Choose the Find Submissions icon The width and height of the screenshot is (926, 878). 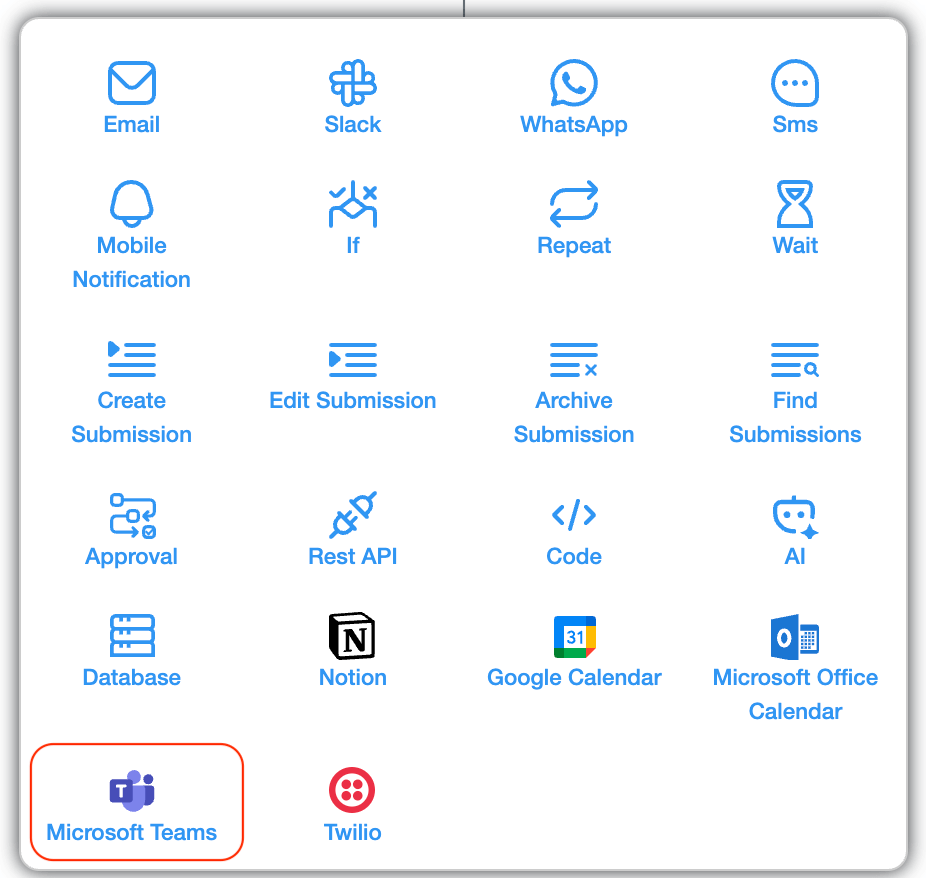click(x=795, y=359)
